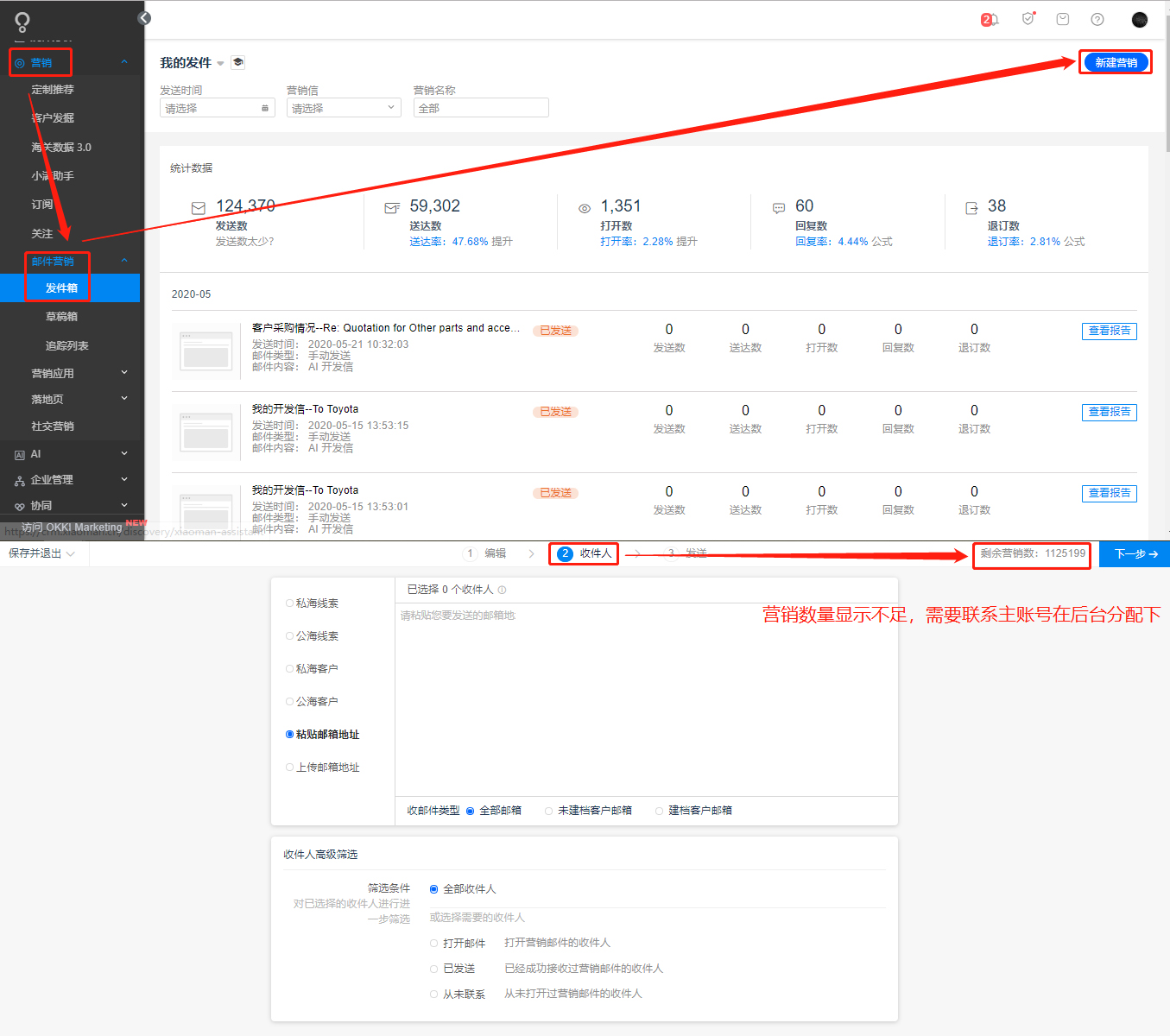Enable the 从未联系 filter option
Viewport: 1170px width, 1036px height.
433,994
